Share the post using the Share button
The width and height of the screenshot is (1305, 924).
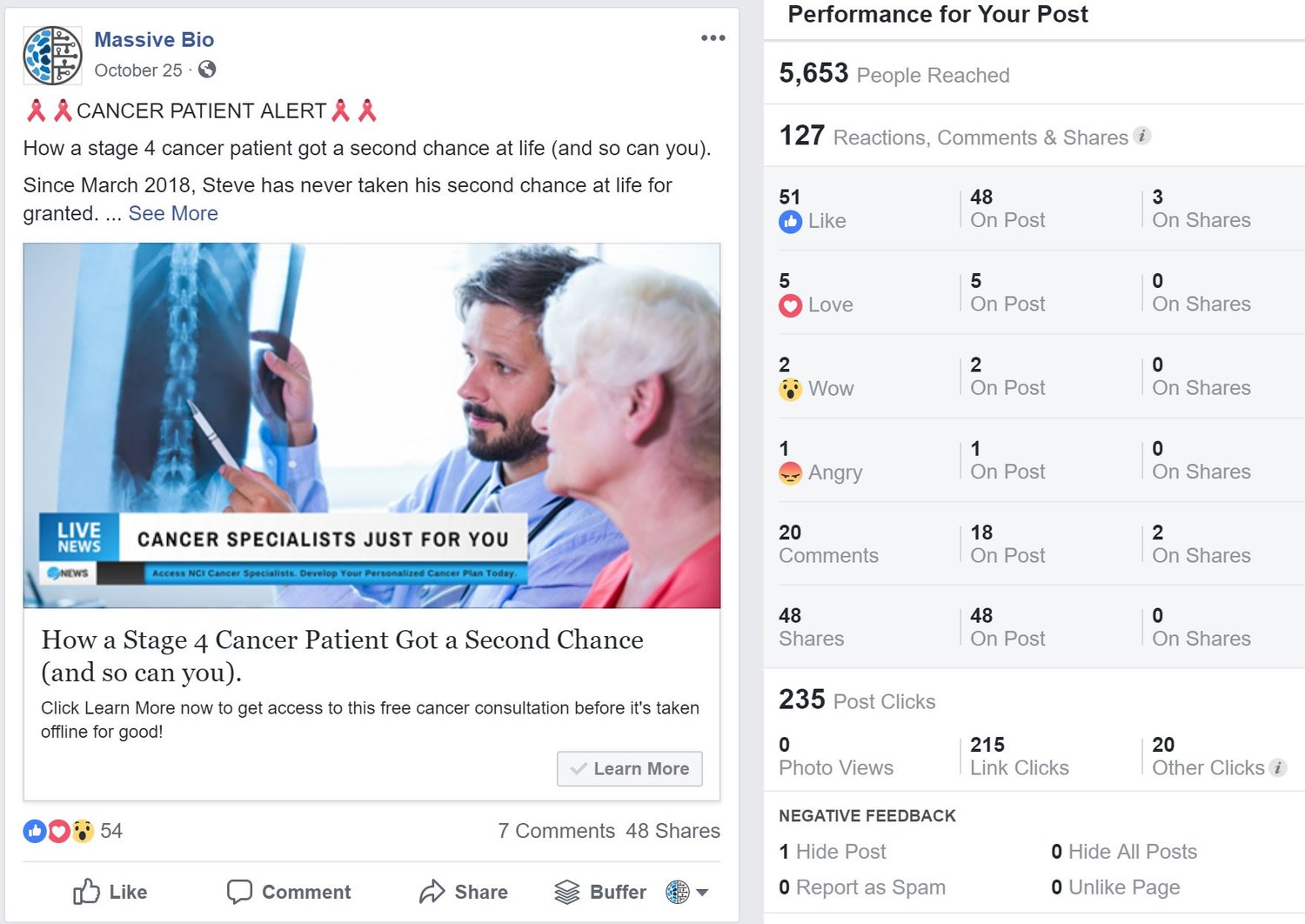click(464, 892)
